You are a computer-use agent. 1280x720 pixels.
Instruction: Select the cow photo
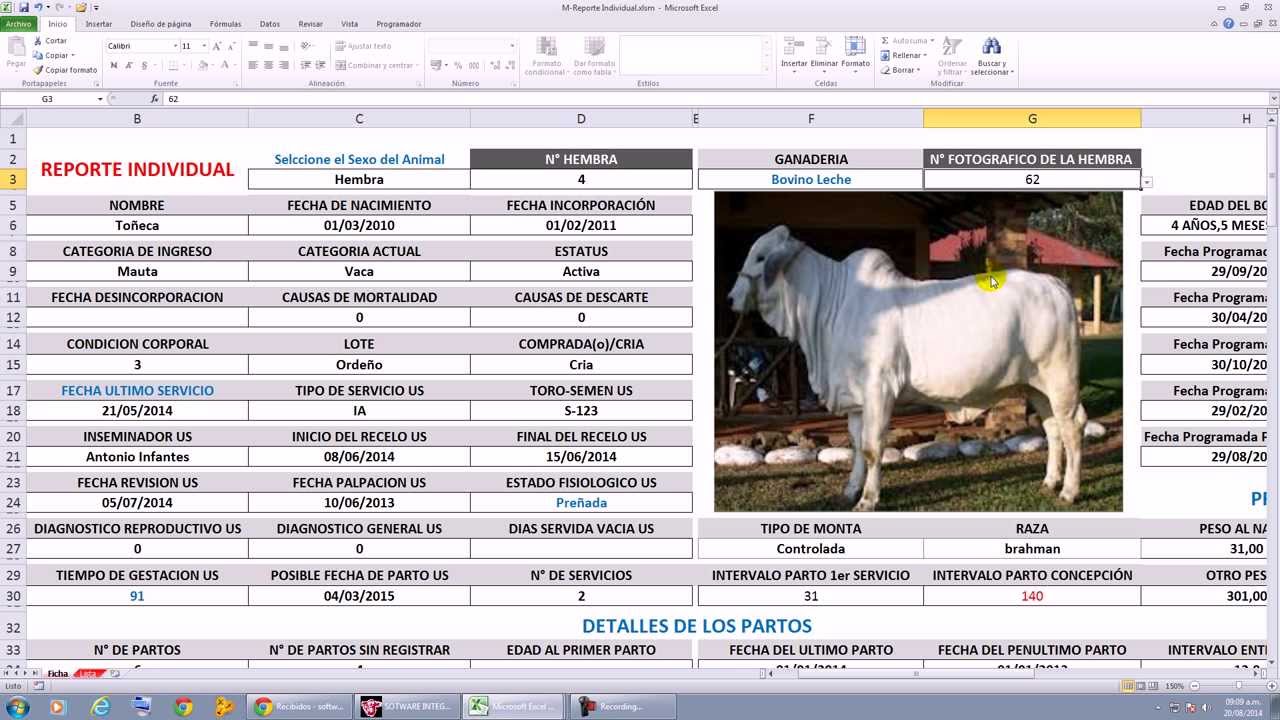(x=918, y=352)
